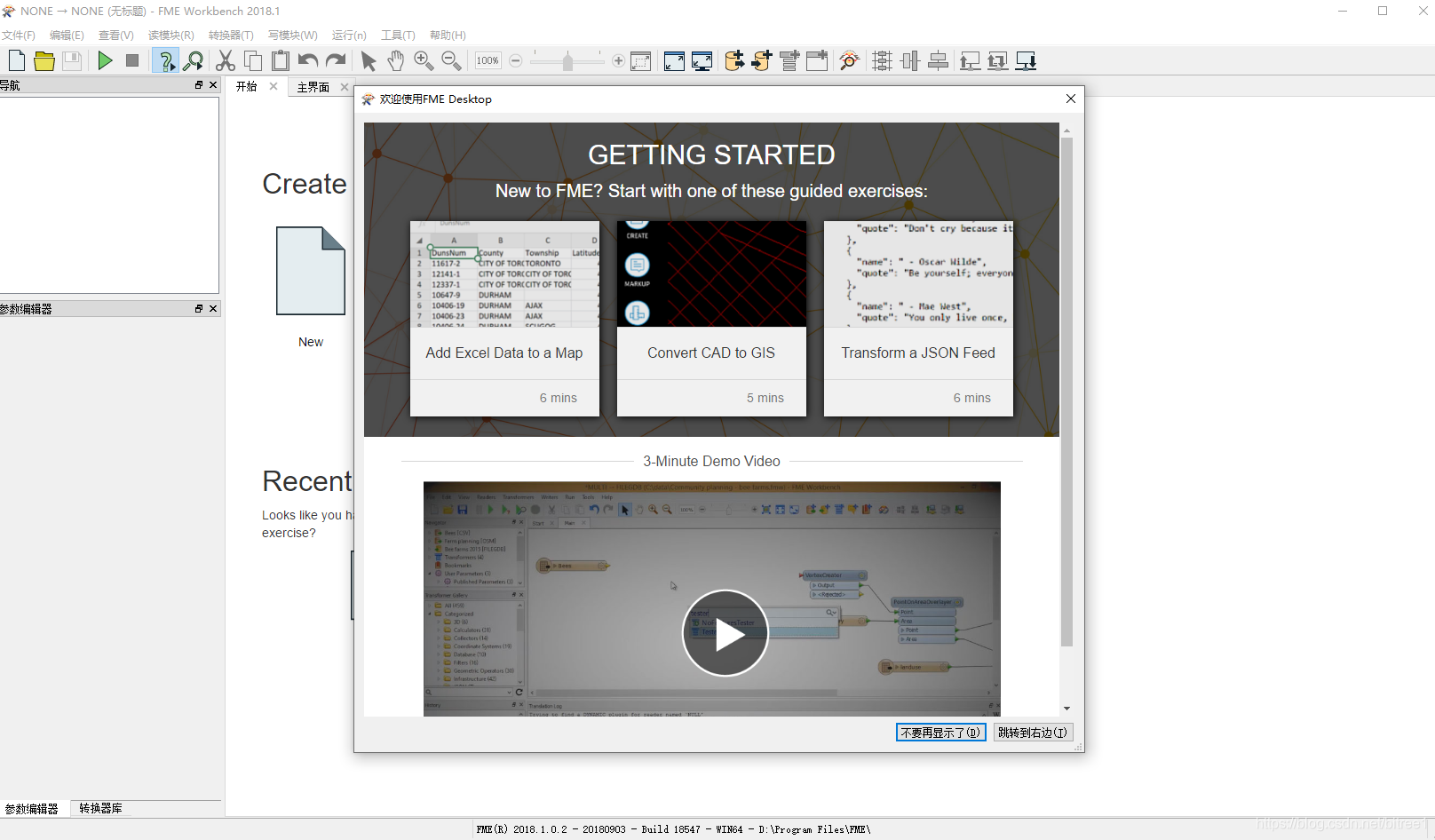Viewport: 1435px width, 840px height.
Task: Open the Add Excel Data to a Map exercise
Action: coord(504,319)
